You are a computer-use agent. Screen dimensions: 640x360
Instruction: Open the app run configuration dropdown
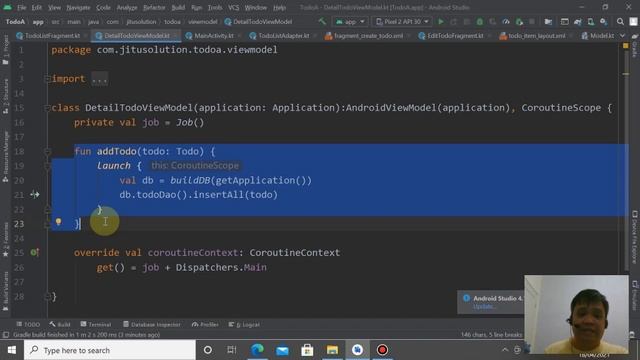coord(350,21)
